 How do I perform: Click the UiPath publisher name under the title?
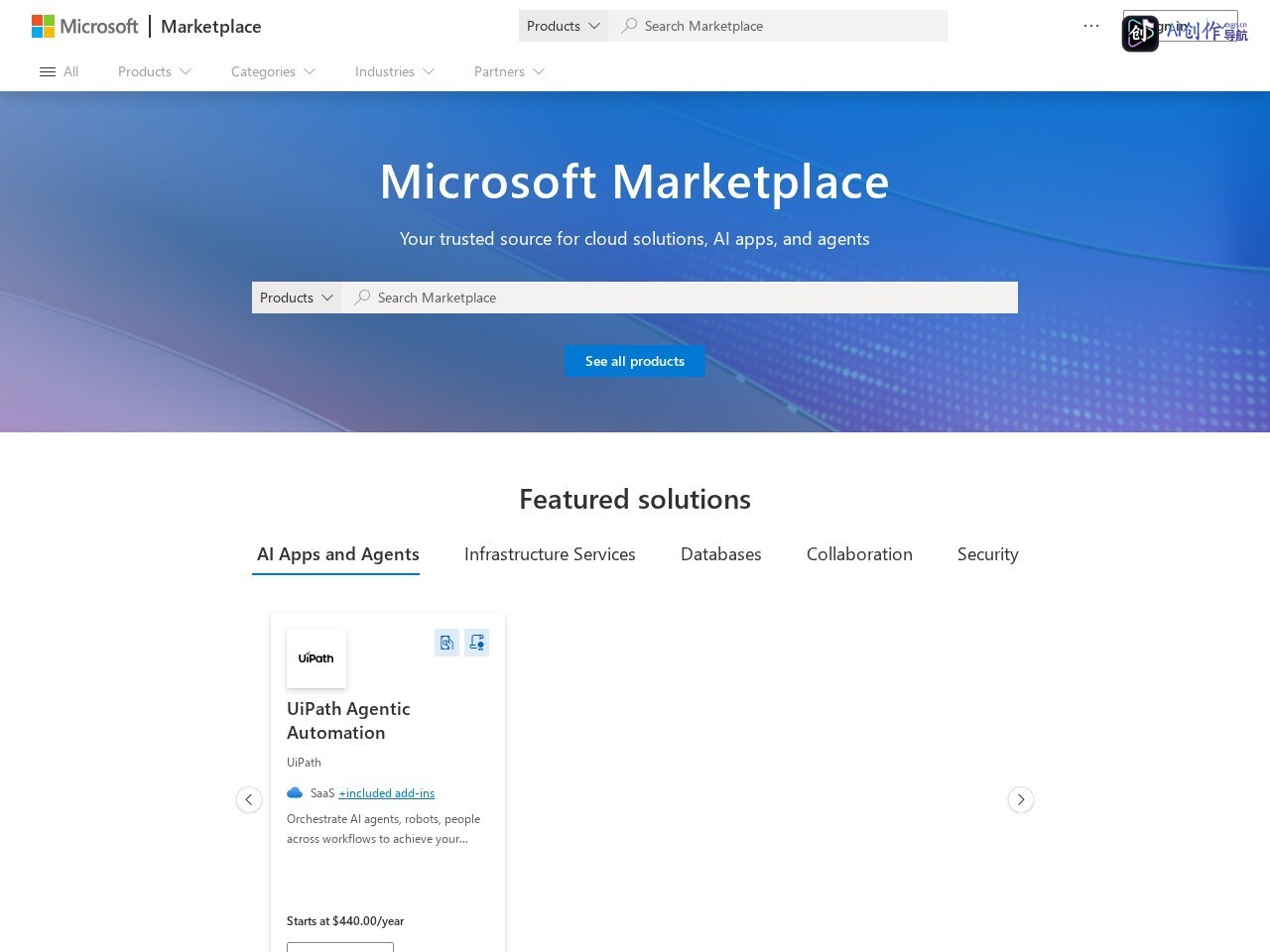(x=304, y=763)
